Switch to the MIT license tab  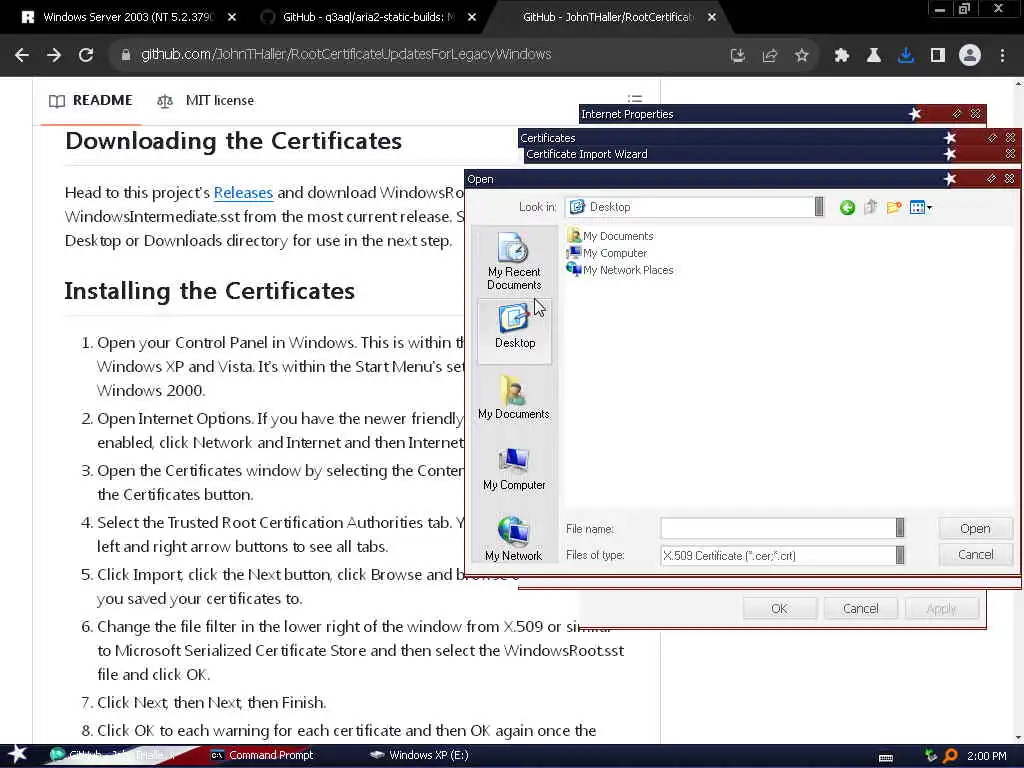[x=206, y=101]
